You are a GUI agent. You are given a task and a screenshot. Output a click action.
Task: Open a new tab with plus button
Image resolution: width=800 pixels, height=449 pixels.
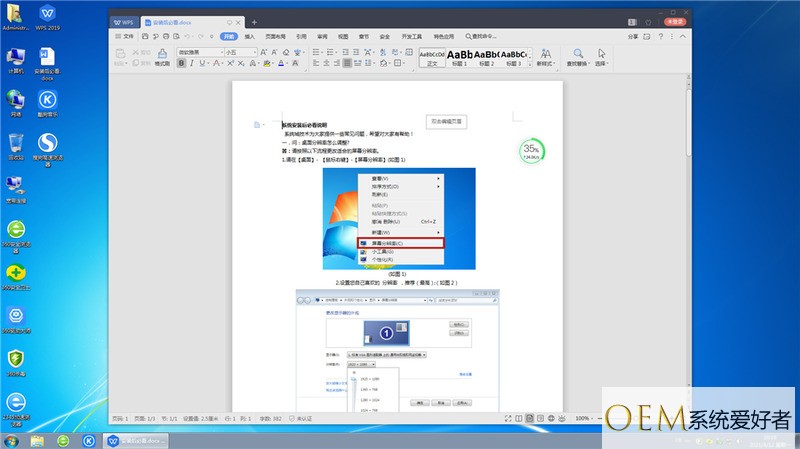pos(254,21)
